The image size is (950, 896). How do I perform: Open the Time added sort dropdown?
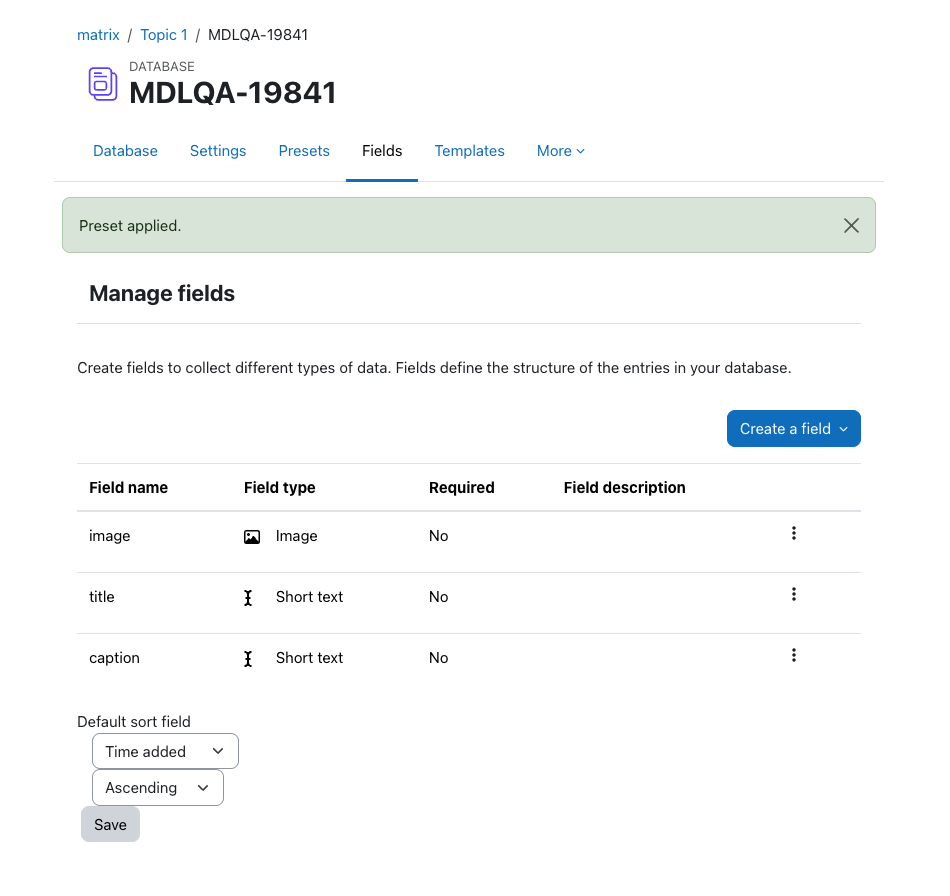point(165,751)
